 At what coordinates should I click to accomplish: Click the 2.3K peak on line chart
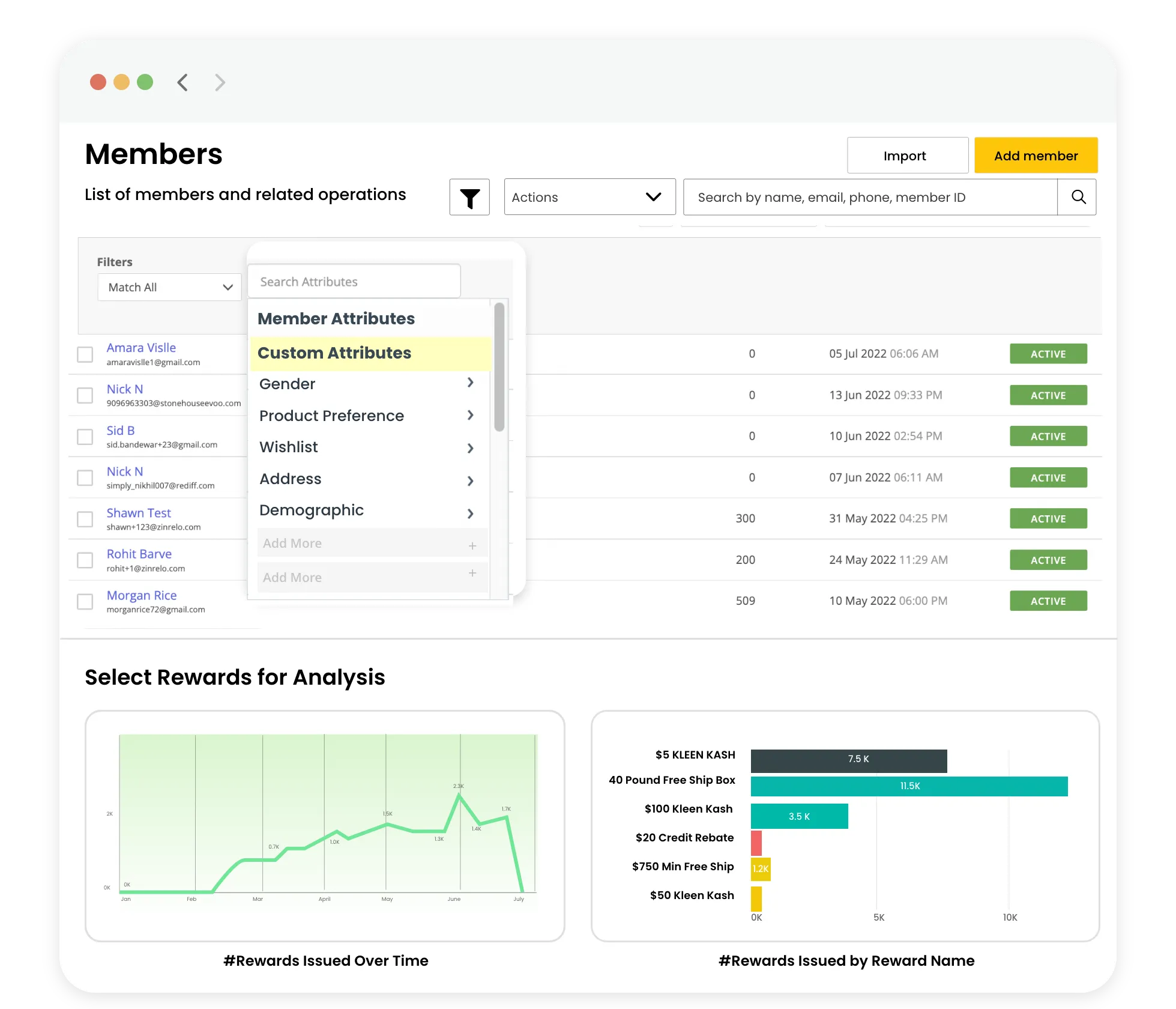click(459, 794)
